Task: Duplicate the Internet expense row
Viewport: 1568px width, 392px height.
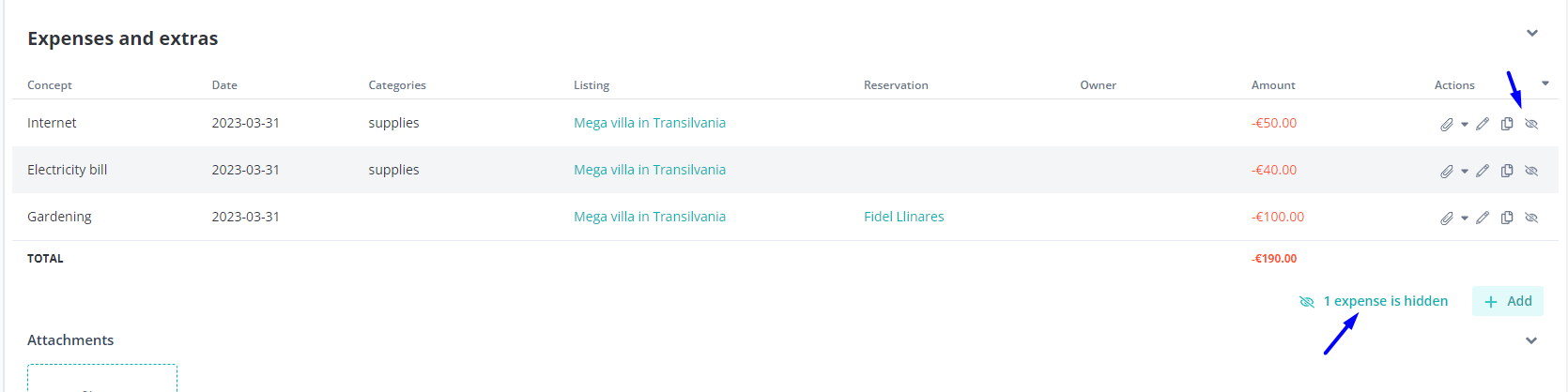Action: (1507, 124)
